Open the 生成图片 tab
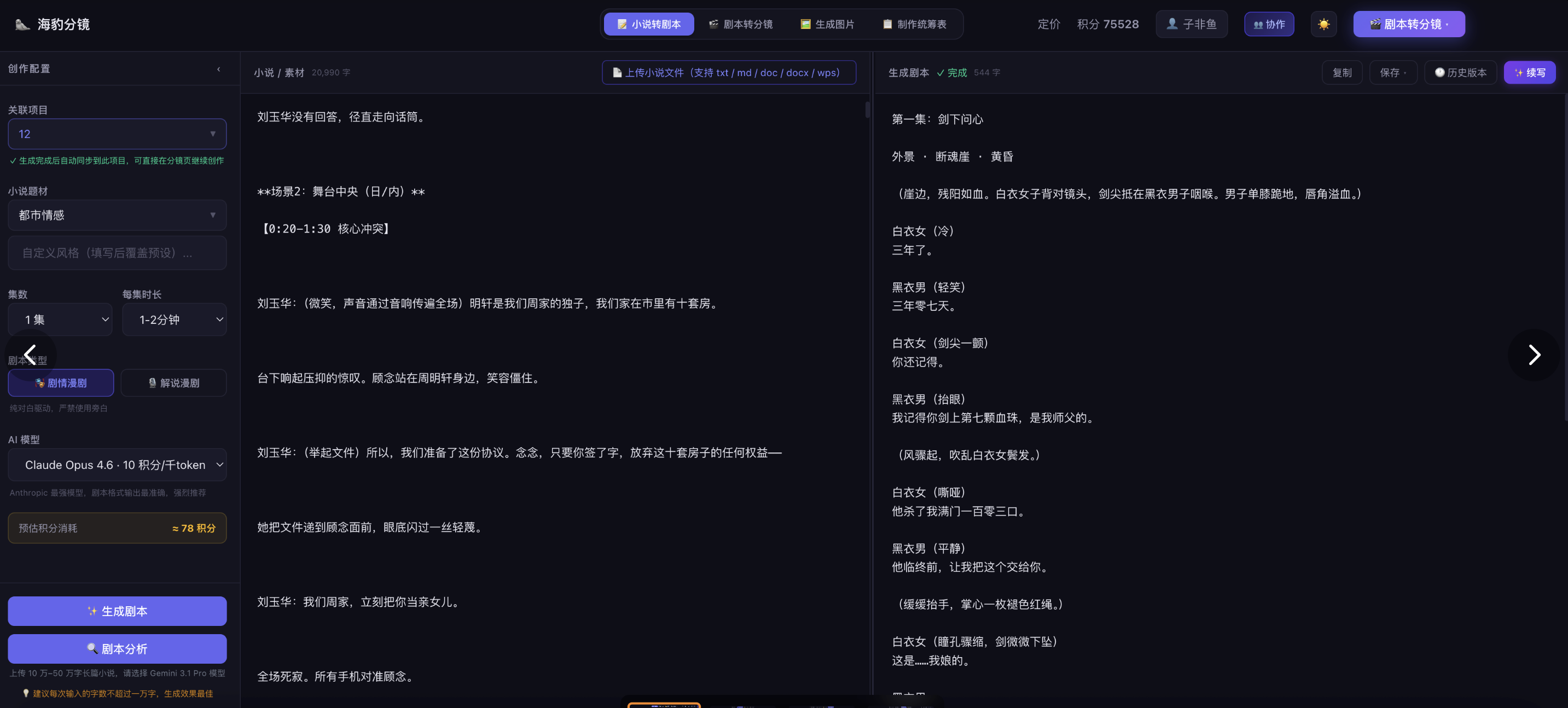The width and height of the screenshot is (1568, 708). 827,25
